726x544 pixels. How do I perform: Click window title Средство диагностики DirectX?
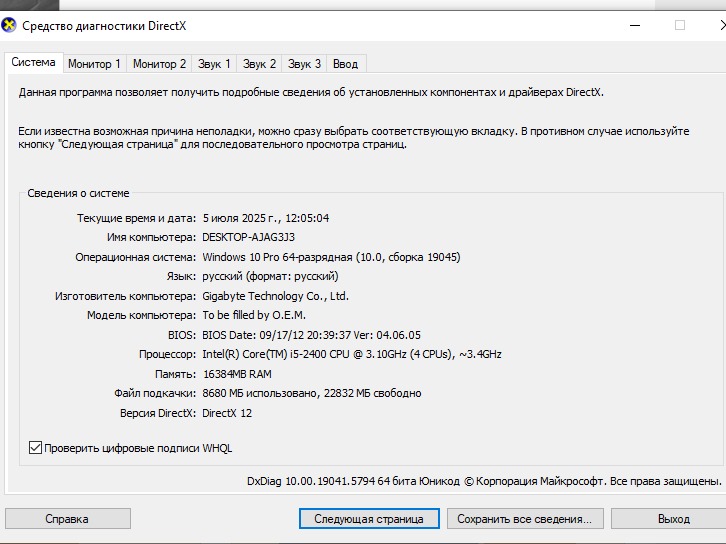[104, 26]
